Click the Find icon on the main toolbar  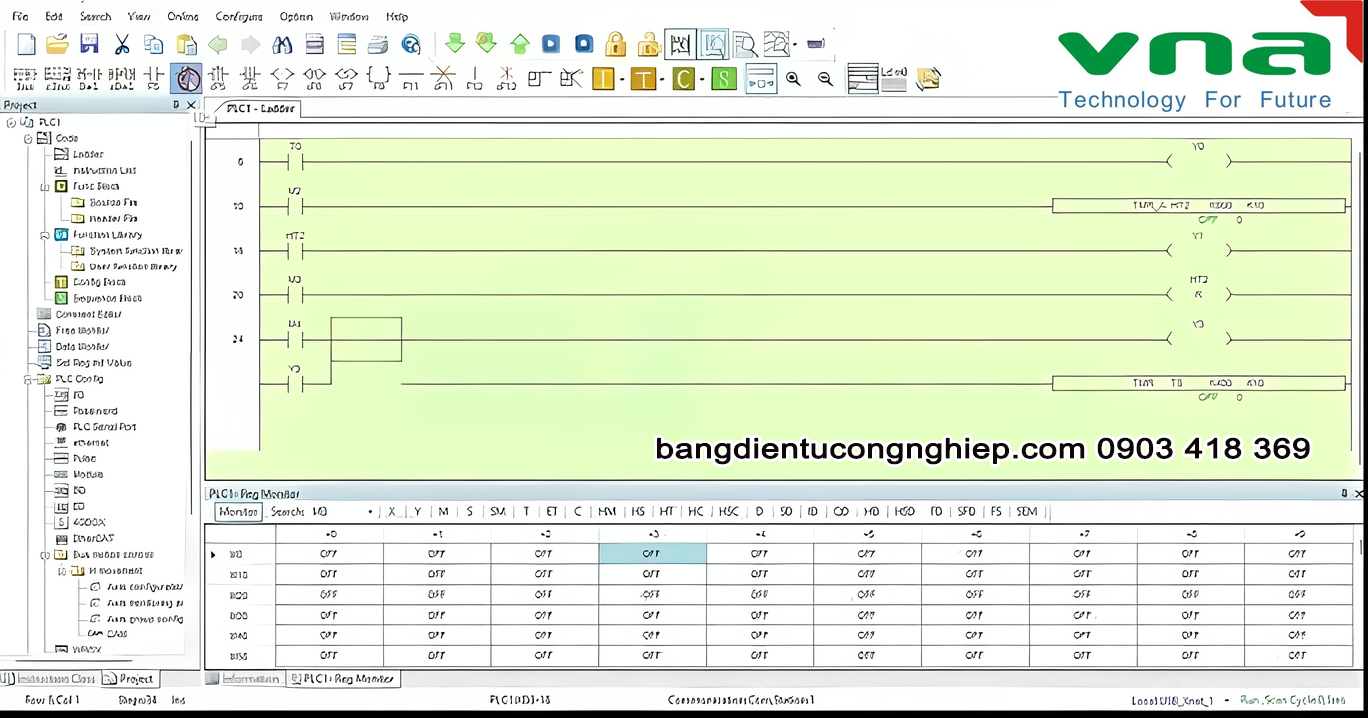pos(283,44)
